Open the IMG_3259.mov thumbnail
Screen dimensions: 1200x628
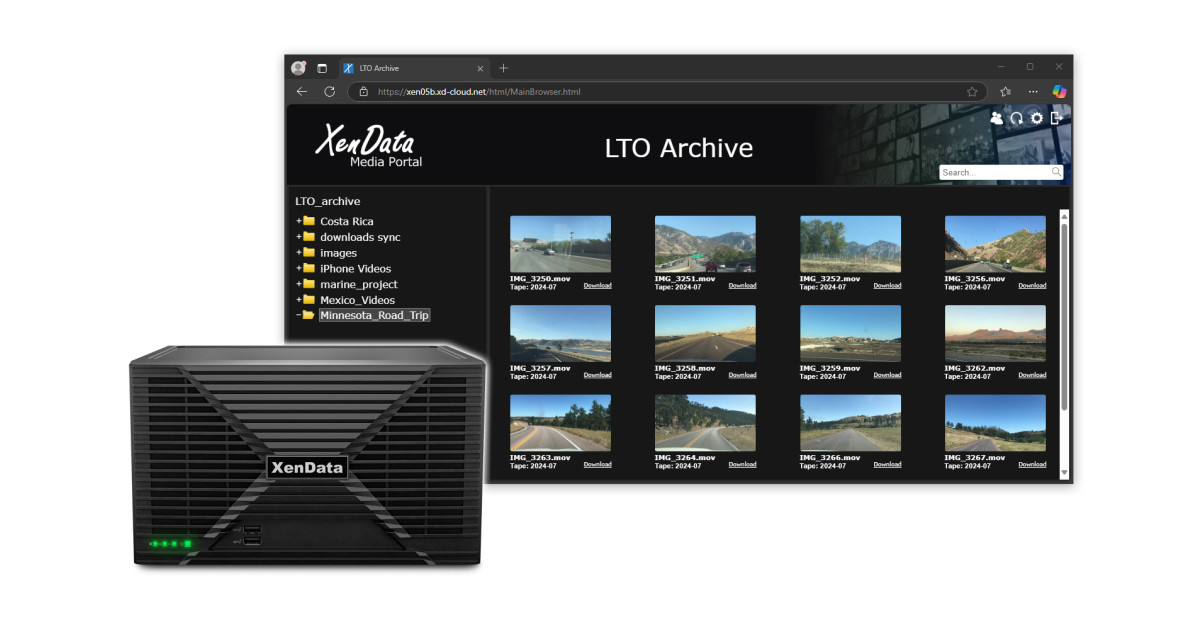pos(850,334)
